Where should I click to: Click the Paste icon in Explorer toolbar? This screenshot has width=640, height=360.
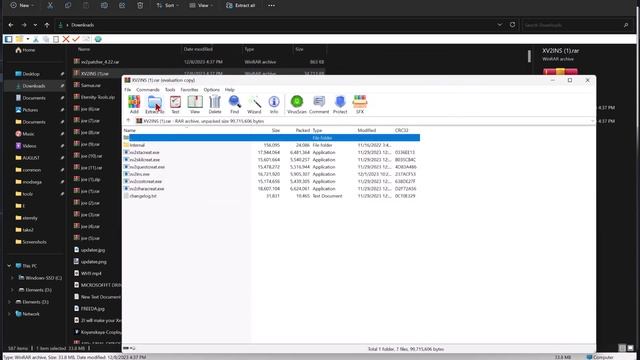(86, 5)
